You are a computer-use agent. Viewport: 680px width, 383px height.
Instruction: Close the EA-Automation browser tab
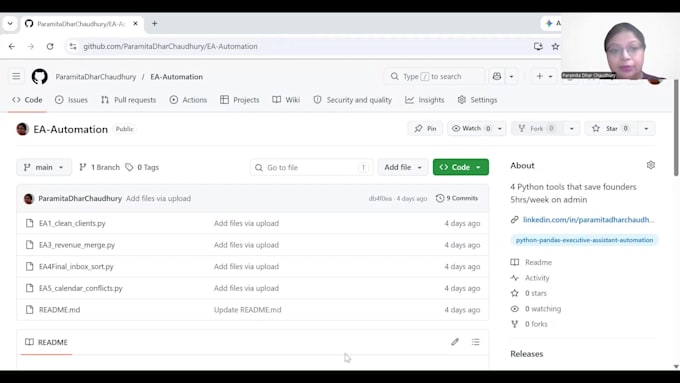[135, 23]
